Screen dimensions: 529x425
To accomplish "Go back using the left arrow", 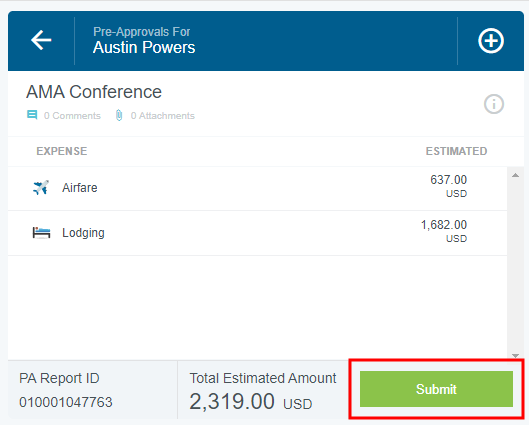I will point(41,40).
